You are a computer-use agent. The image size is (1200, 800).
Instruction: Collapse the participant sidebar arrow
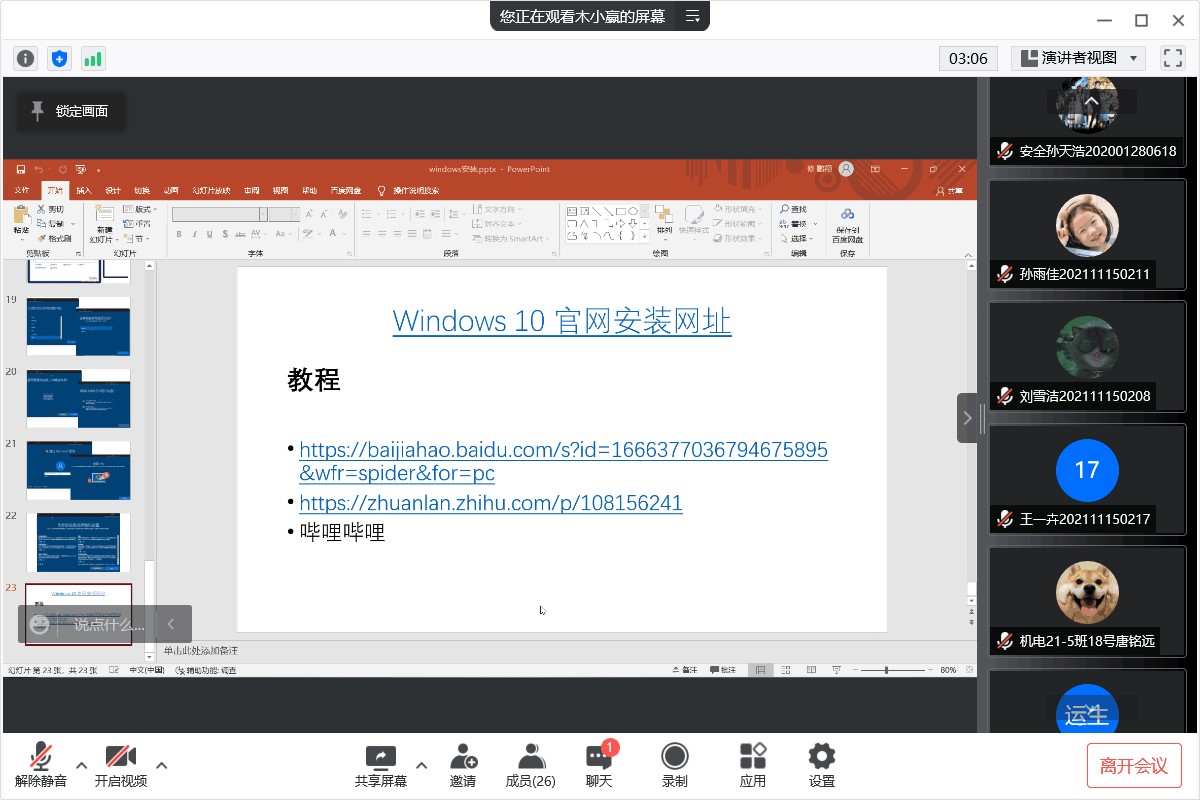[967, 418]
